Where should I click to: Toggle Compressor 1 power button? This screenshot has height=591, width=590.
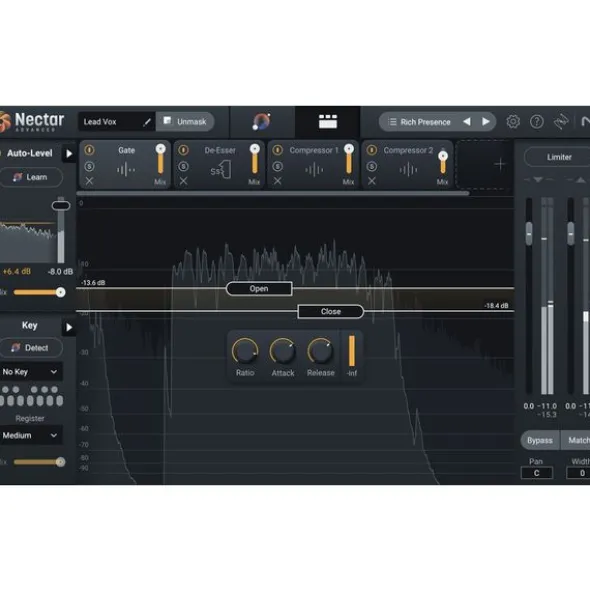coord(277,150)
